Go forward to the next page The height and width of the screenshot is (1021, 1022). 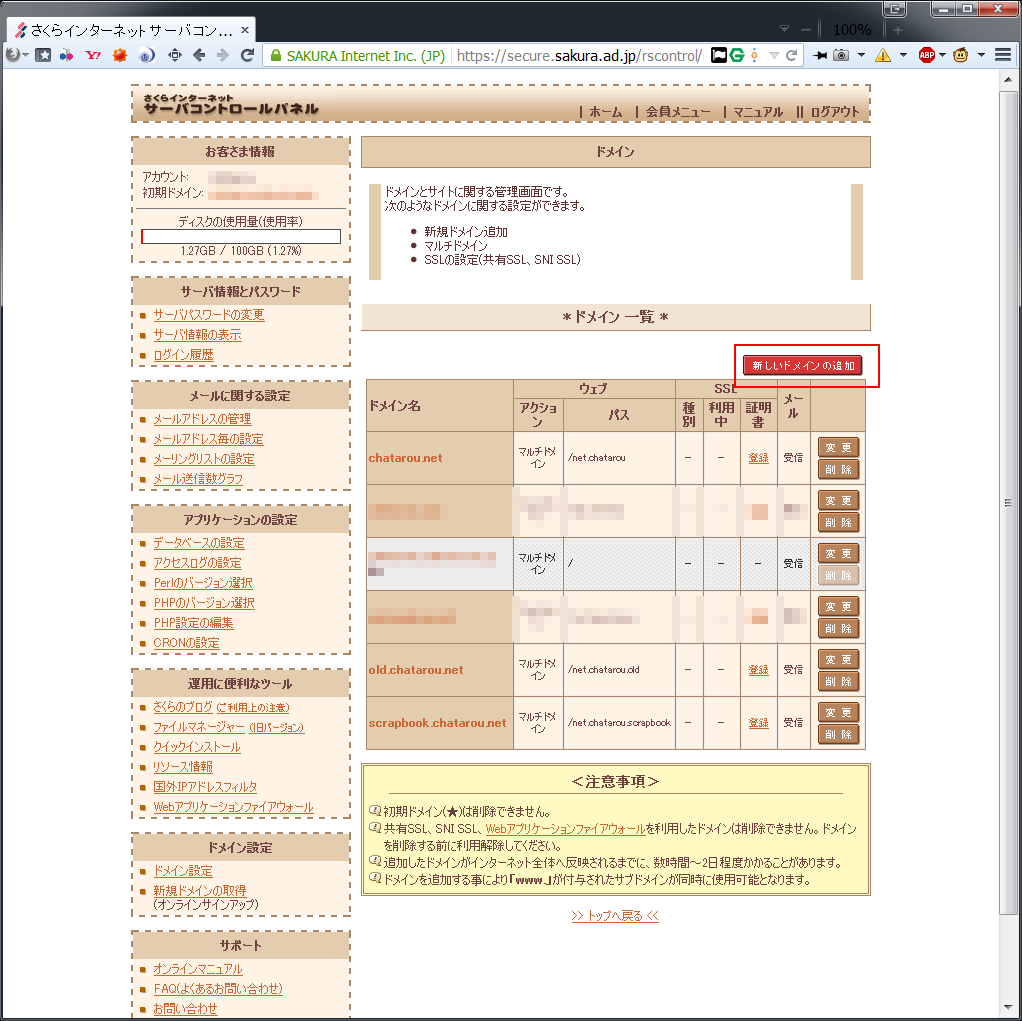click(223, 55)
